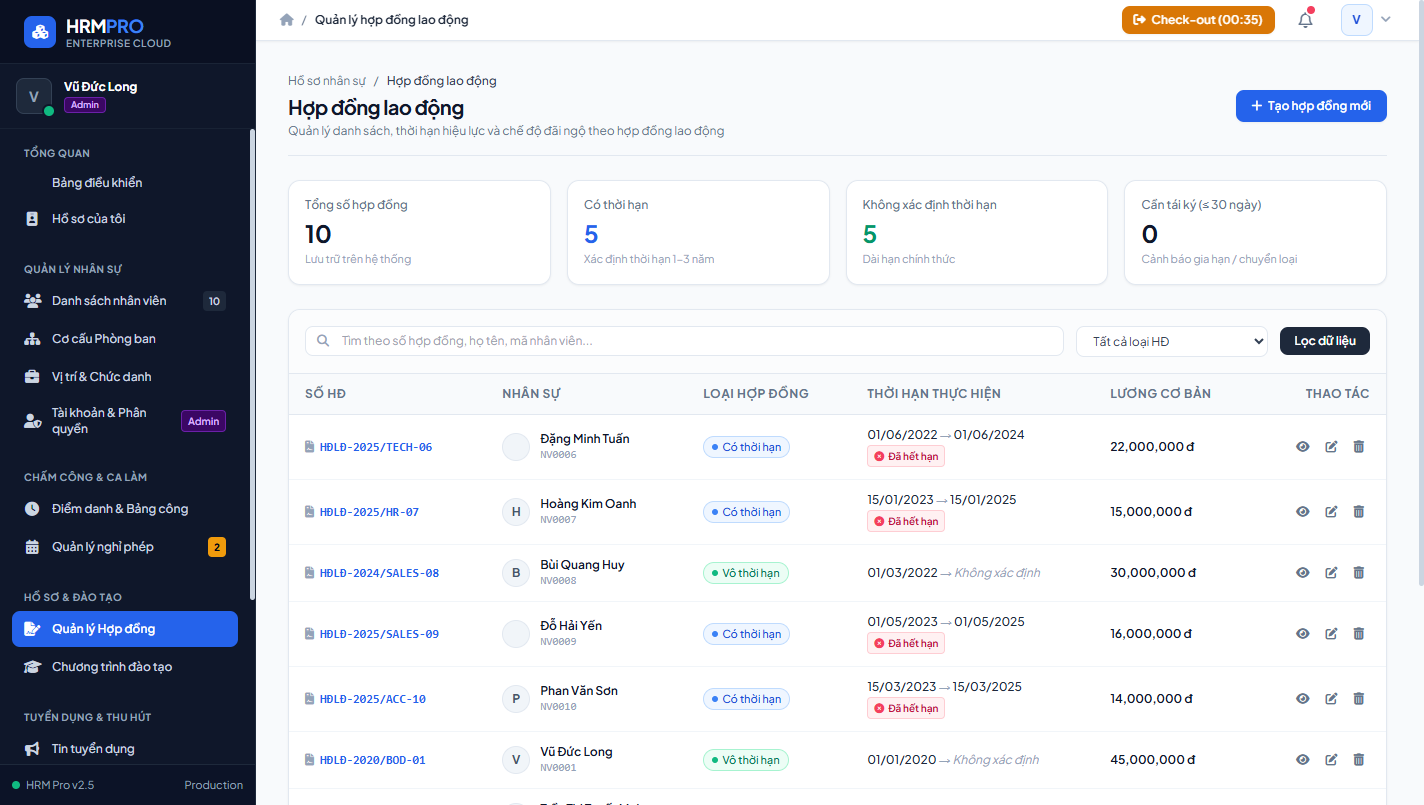Open contract link HĐLĐ-2025/HR-07

pyautogui.click(x=369, y=512)
